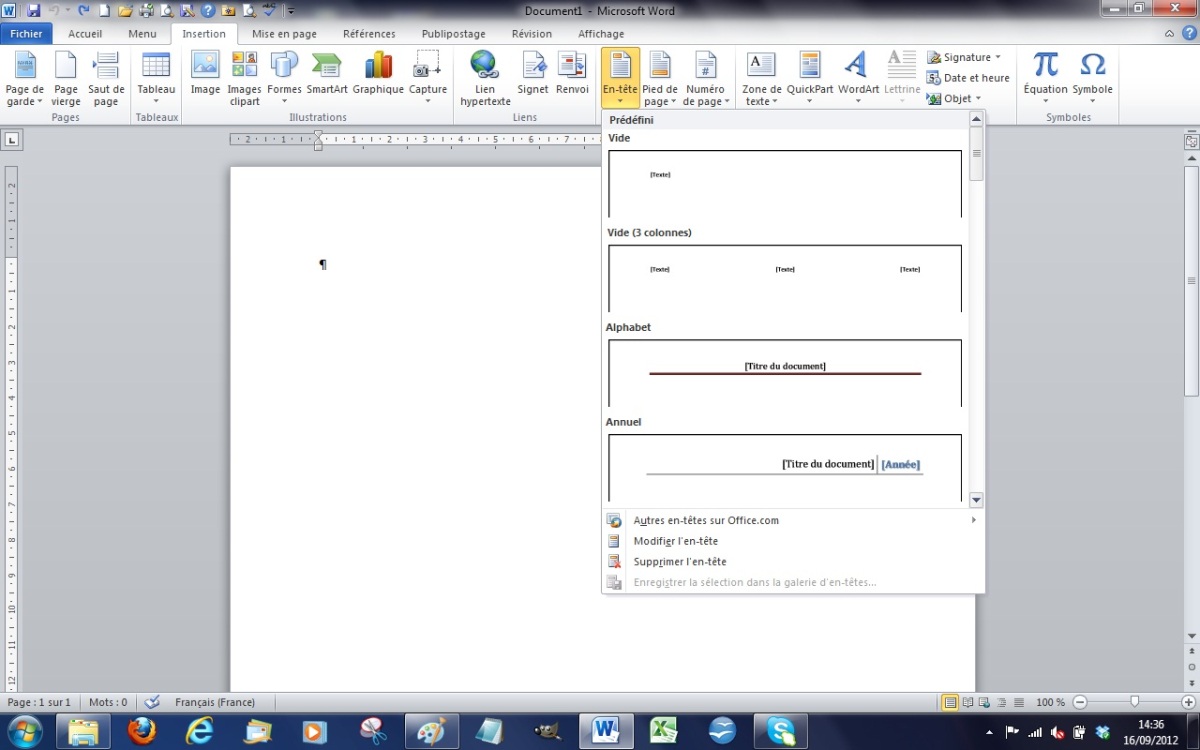Click the quick print icon in title bar
The image size is (1200, 750).
point(146,11)
